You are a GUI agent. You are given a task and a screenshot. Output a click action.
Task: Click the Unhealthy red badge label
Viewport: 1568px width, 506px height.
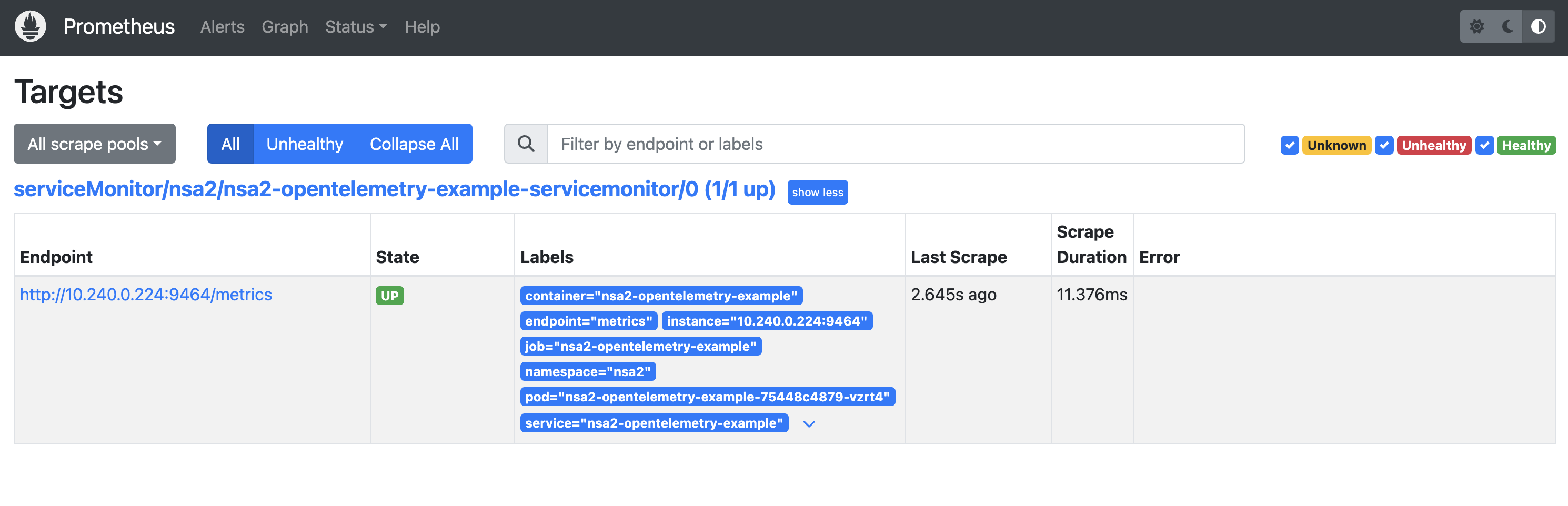coord(1433,145)
